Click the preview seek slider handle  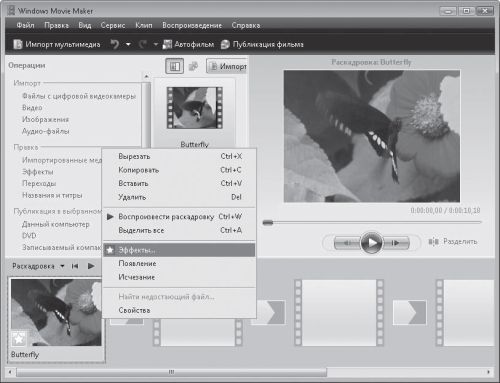268,222
